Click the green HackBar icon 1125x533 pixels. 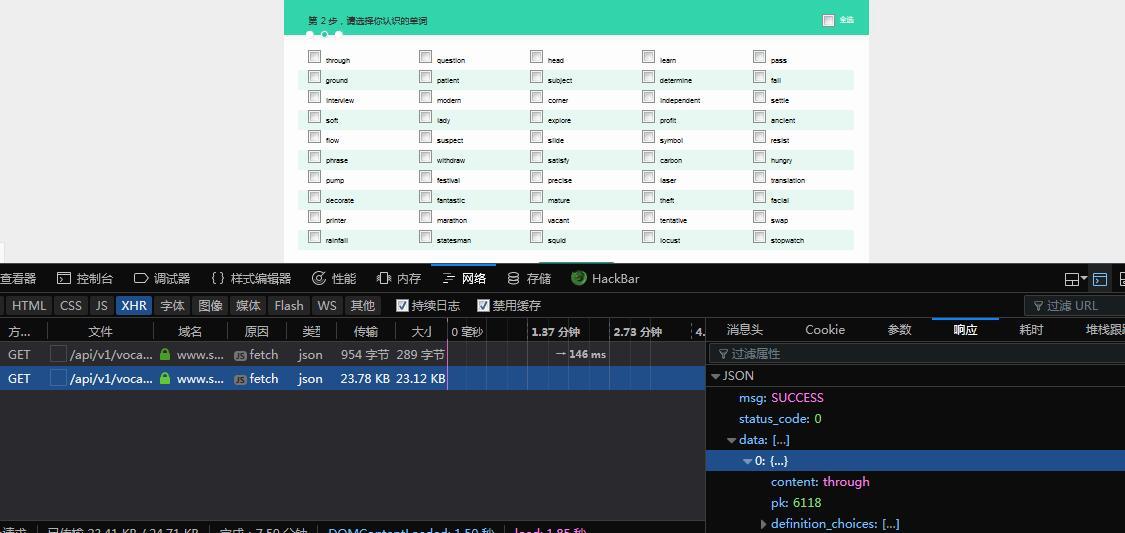click(579, 278)
